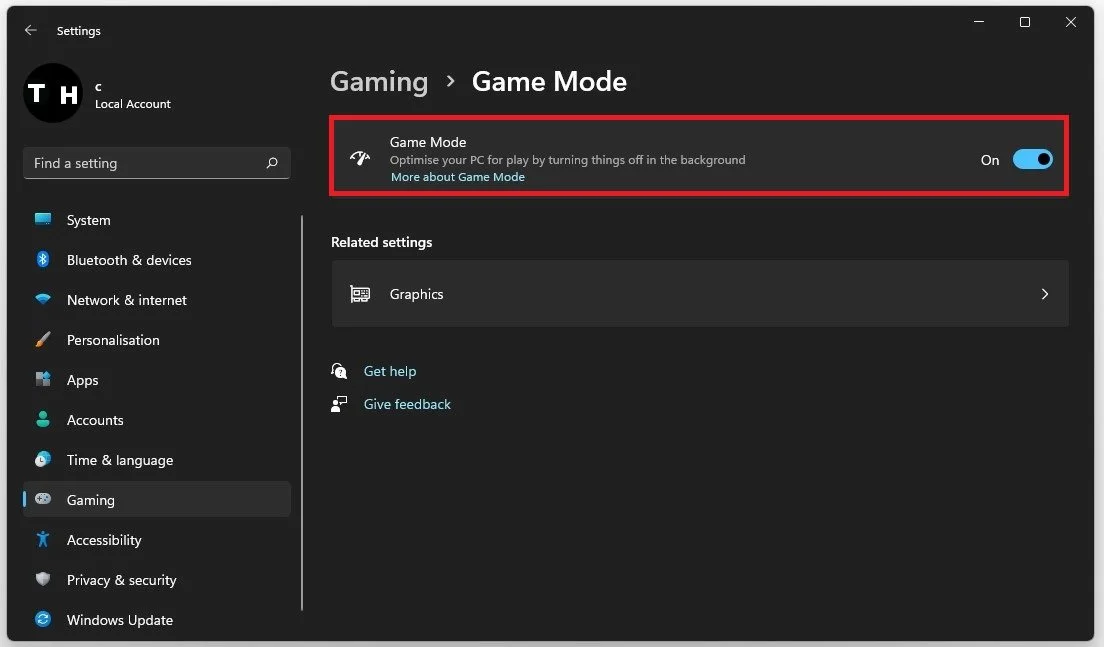Click the Gaming controller icon

43,499
